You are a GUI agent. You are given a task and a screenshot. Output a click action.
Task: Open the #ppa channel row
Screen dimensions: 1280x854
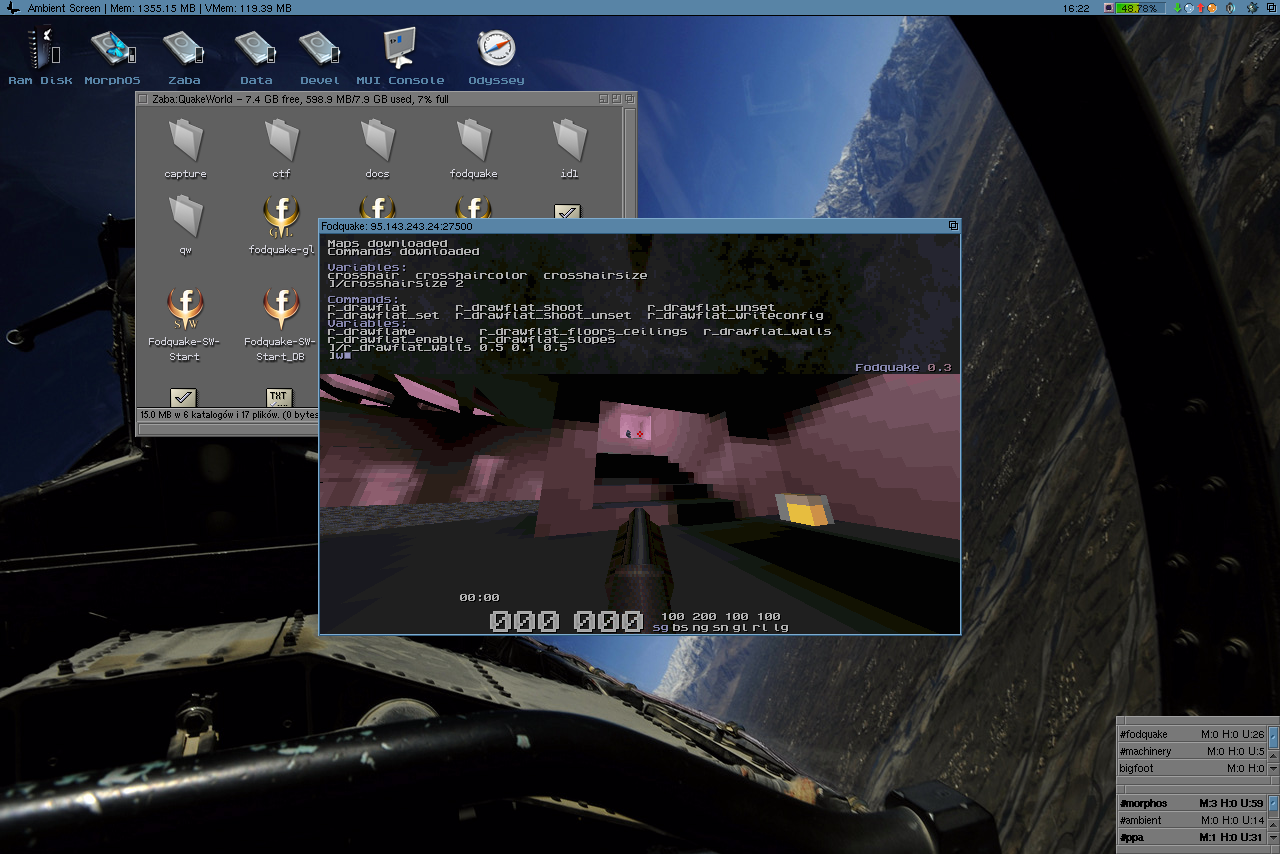[x=1192, y=837]
